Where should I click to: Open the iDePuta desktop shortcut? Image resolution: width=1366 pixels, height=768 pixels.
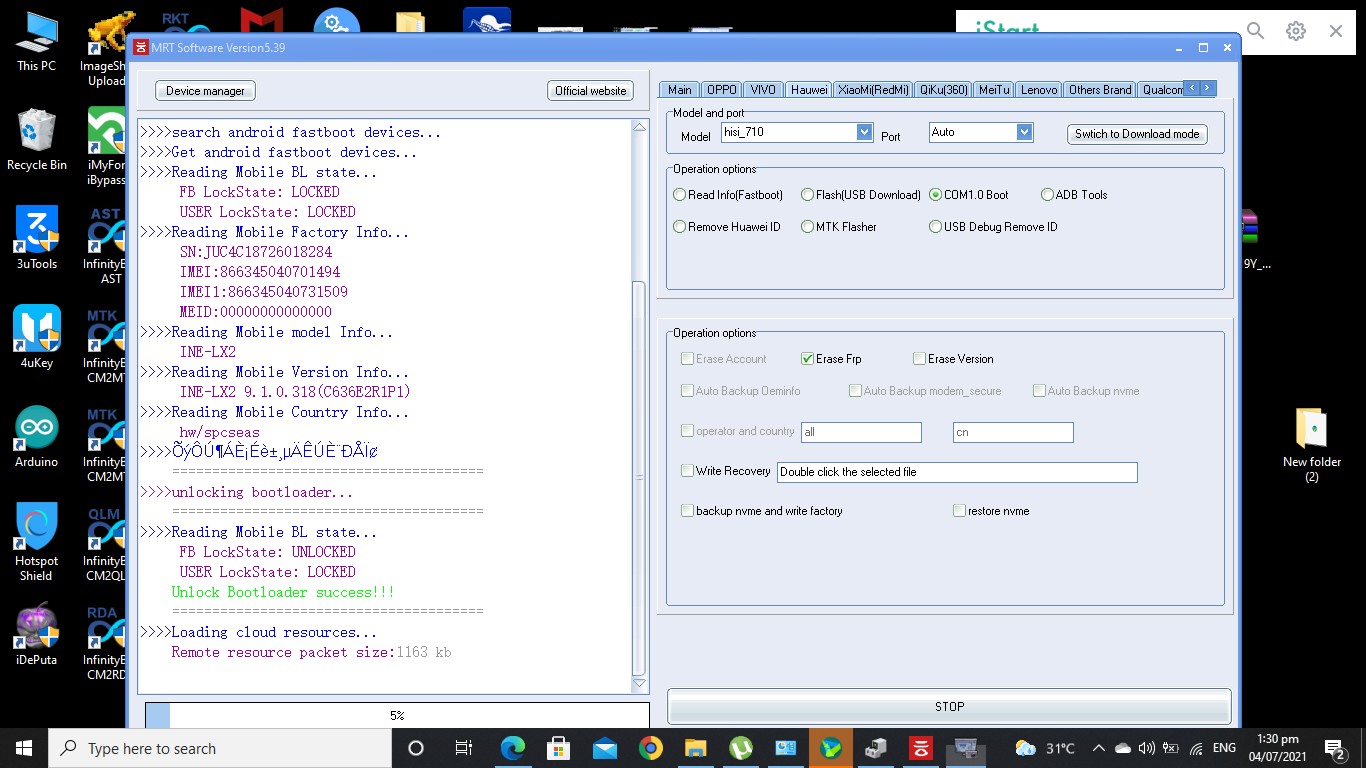(x=37, y=634)
